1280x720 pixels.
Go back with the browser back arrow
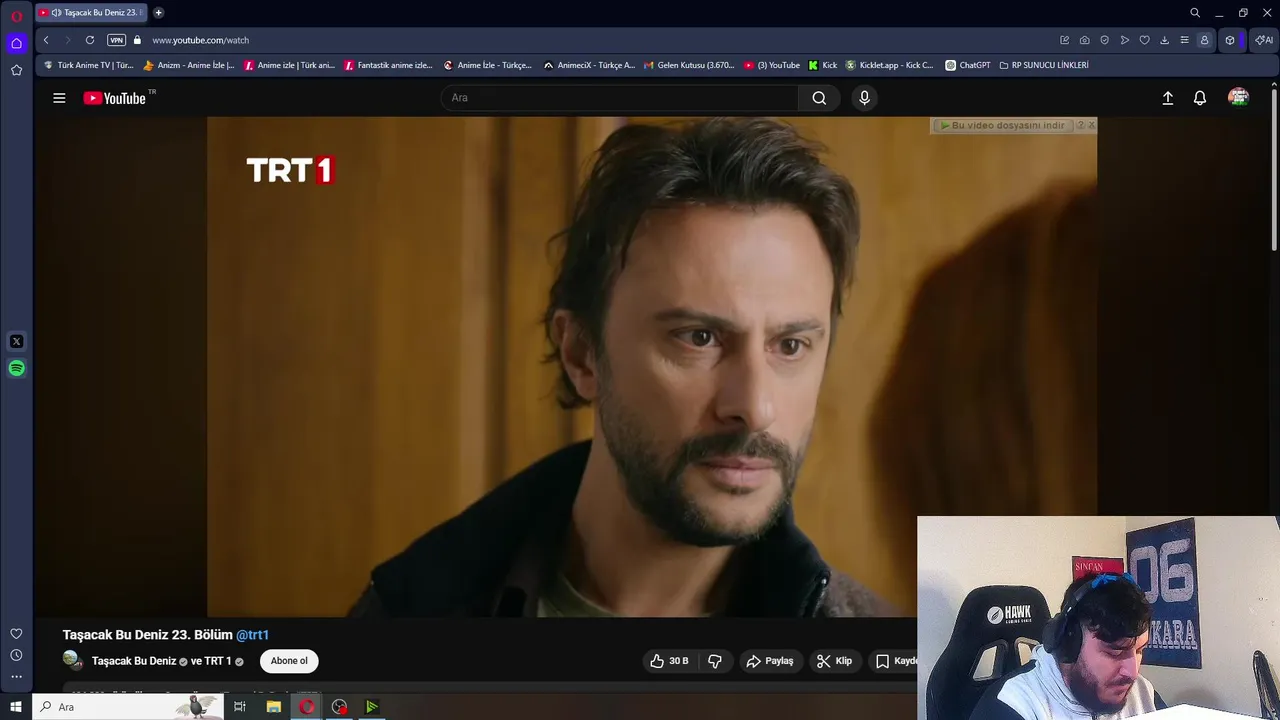click(46, 40)
